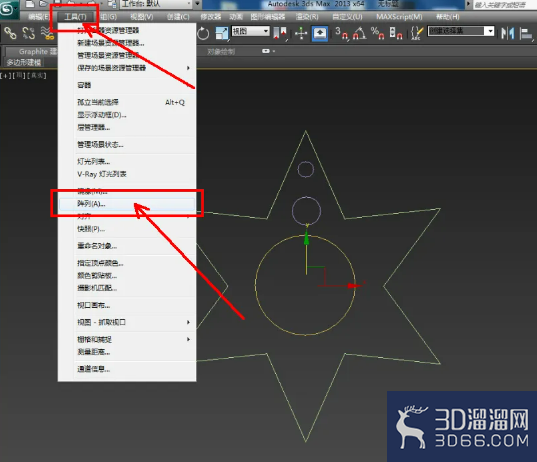Open the workspace 工作台: 默认 dropdown

[156, 4]
